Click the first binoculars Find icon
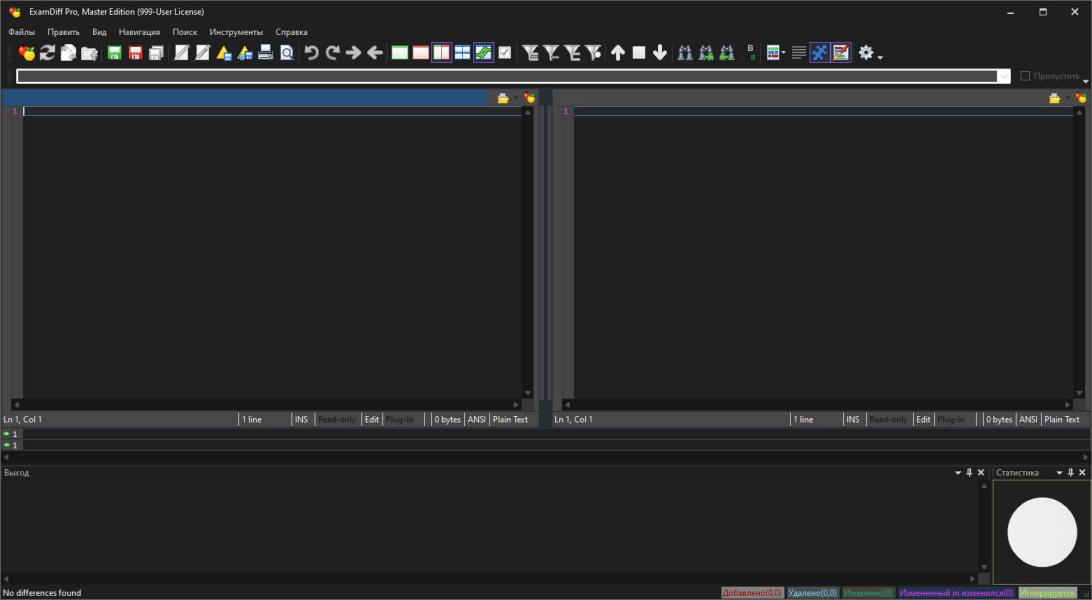 click(685, 53)
